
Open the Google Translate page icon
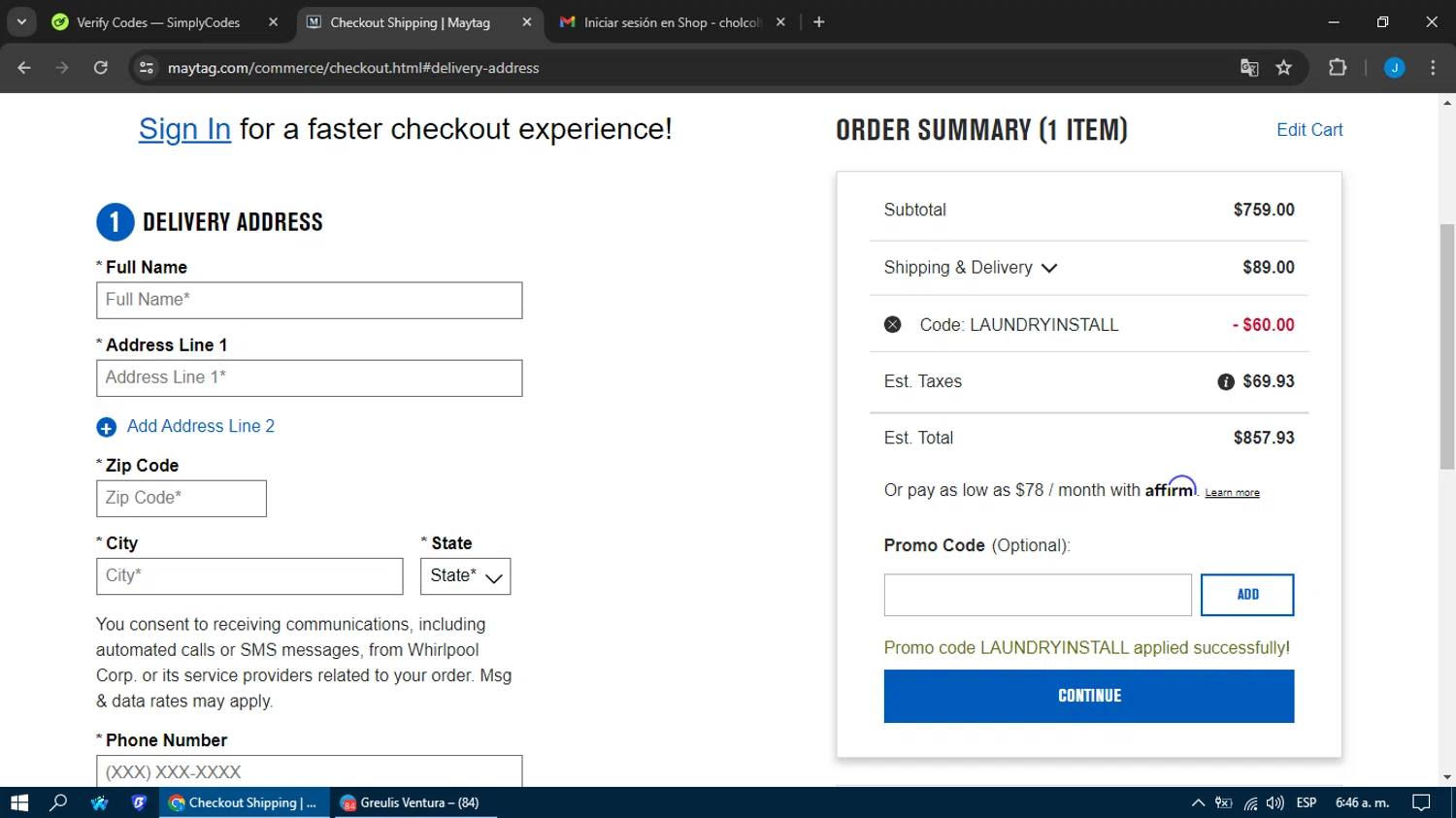tap(1249, 68)
